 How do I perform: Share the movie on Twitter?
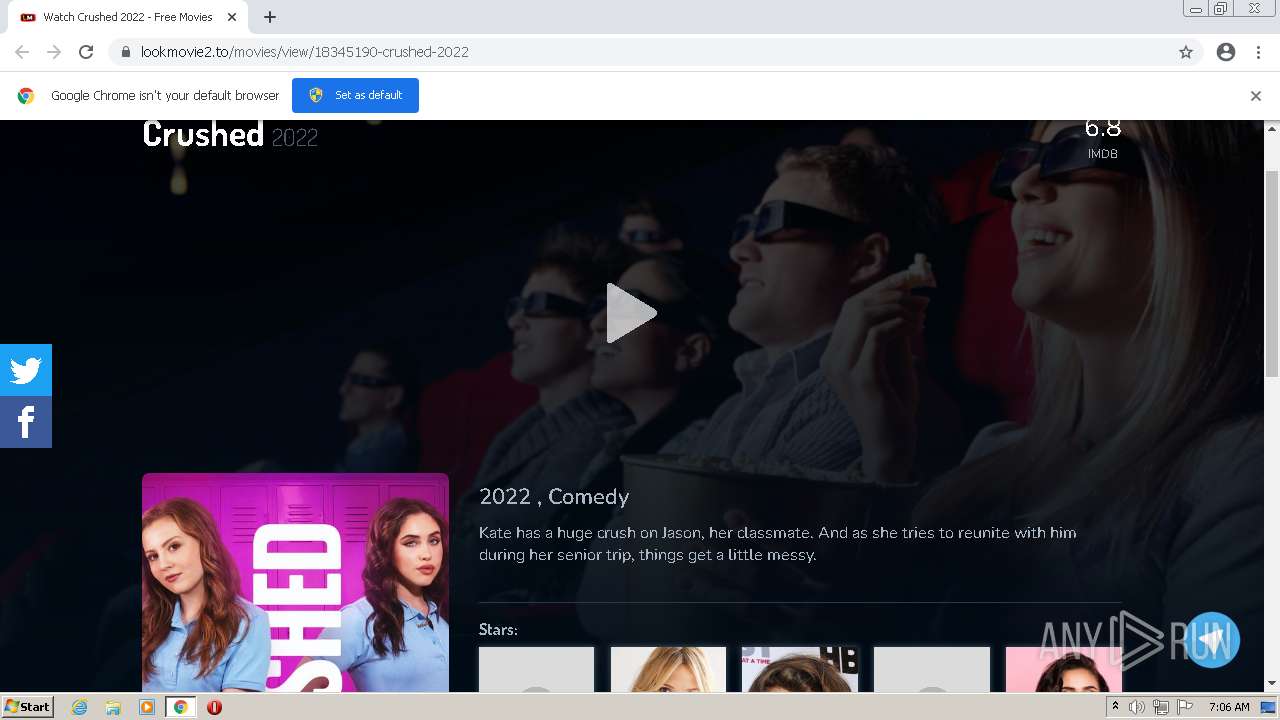(x=26, y=370)
